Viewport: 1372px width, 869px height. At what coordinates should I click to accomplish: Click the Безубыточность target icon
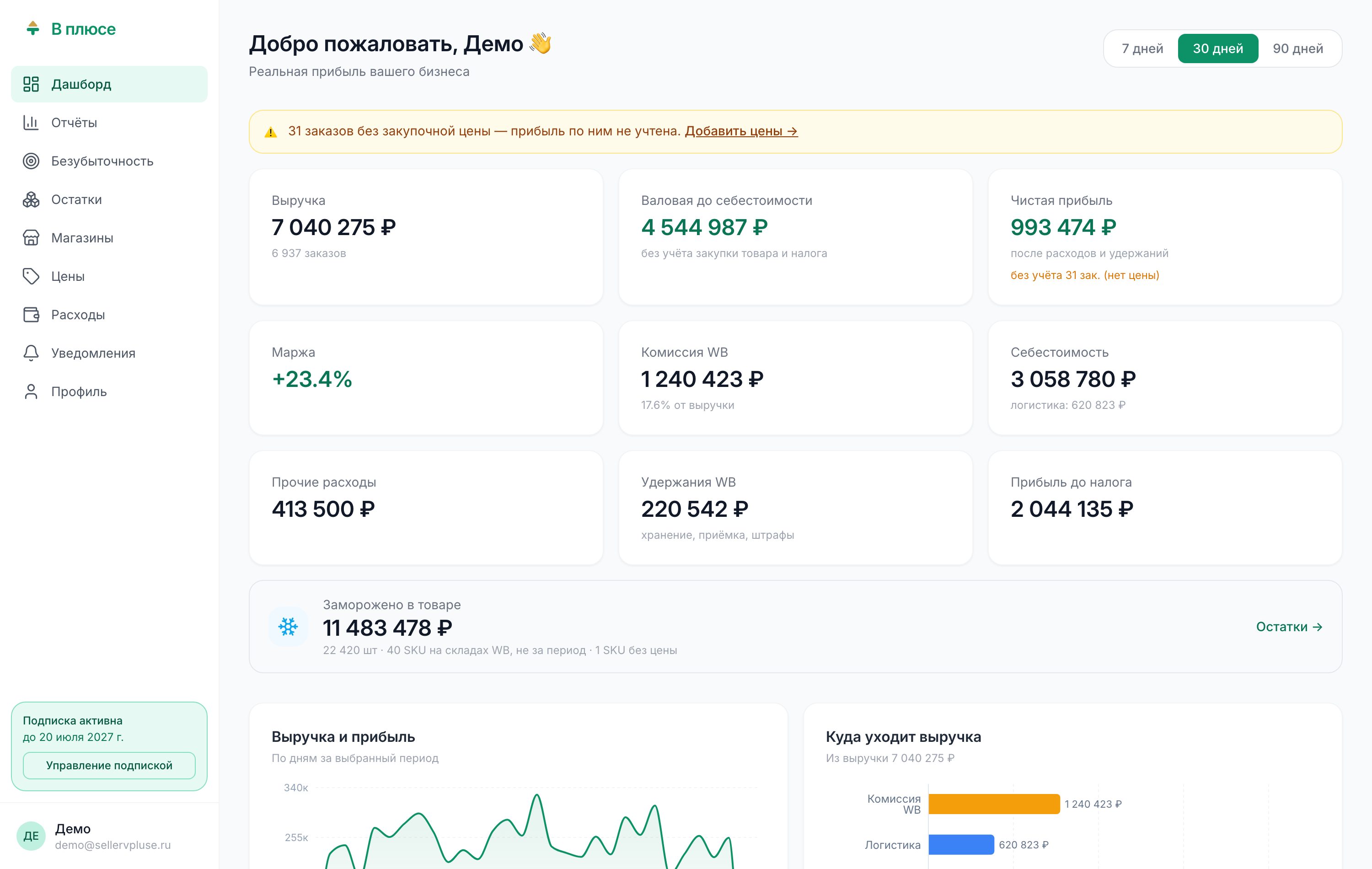(x=31, y=161)
